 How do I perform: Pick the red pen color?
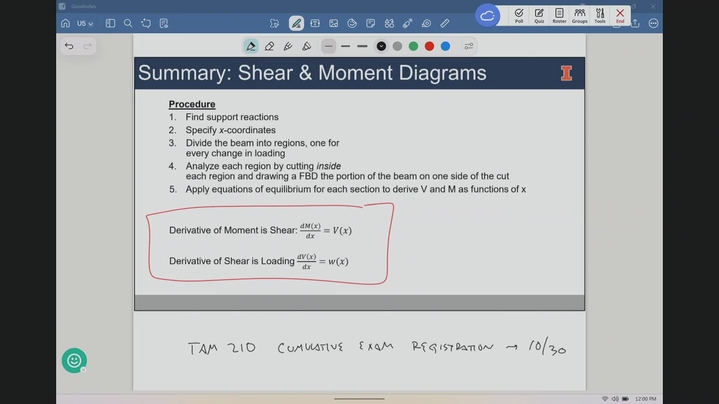[x=429, y=46]
